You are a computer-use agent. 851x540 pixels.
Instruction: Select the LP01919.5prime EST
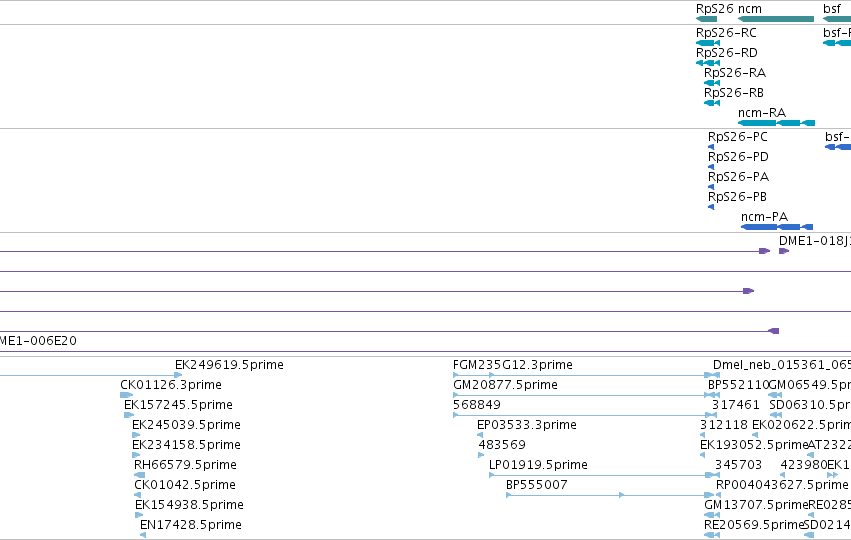tap(538, 465)
